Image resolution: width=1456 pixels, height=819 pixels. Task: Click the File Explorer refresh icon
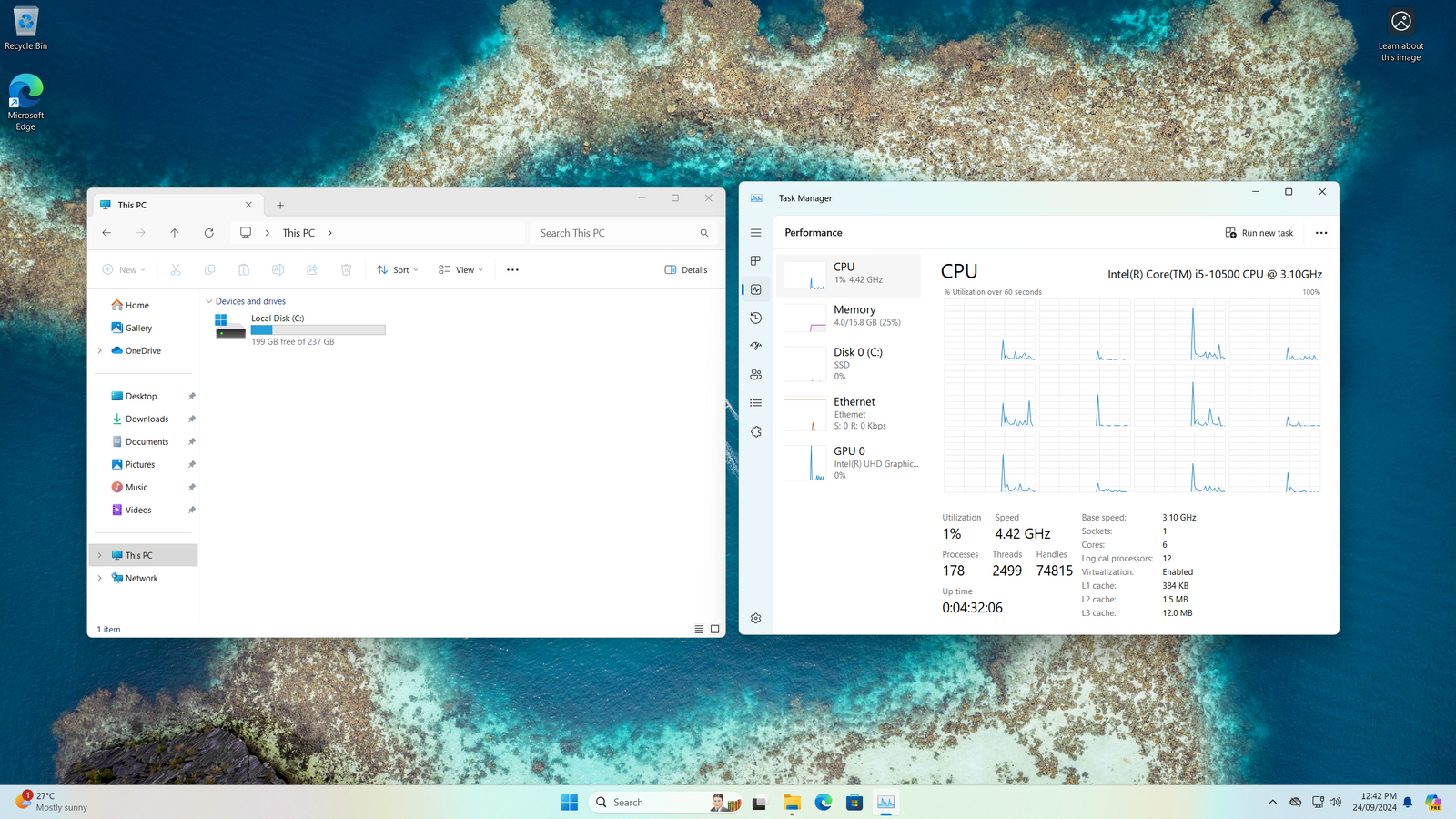[208, 233]
